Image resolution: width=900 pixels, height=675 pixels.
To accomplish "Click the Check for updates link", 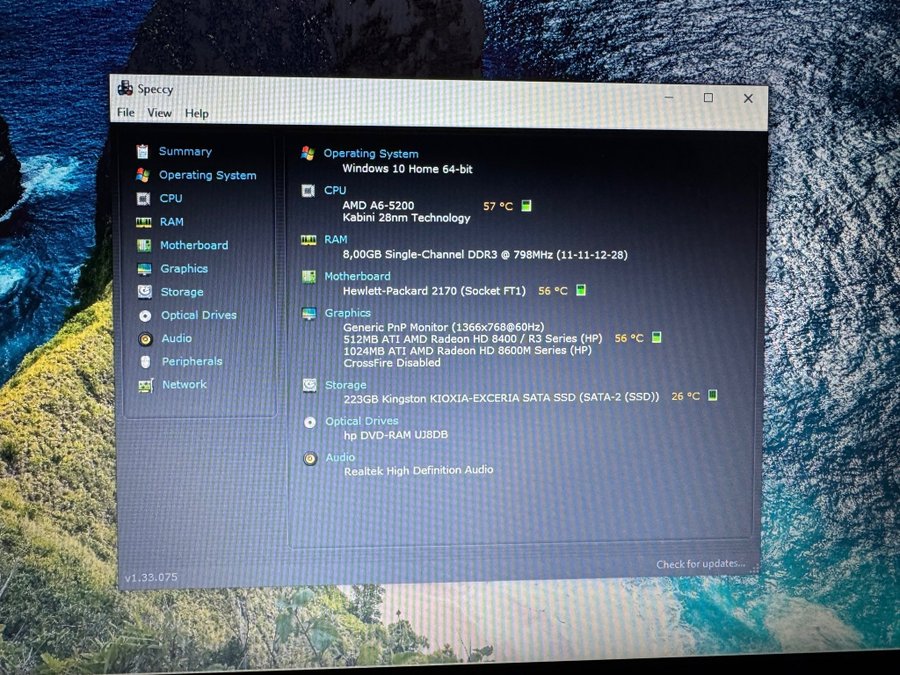I will click(x=700, y=564).
